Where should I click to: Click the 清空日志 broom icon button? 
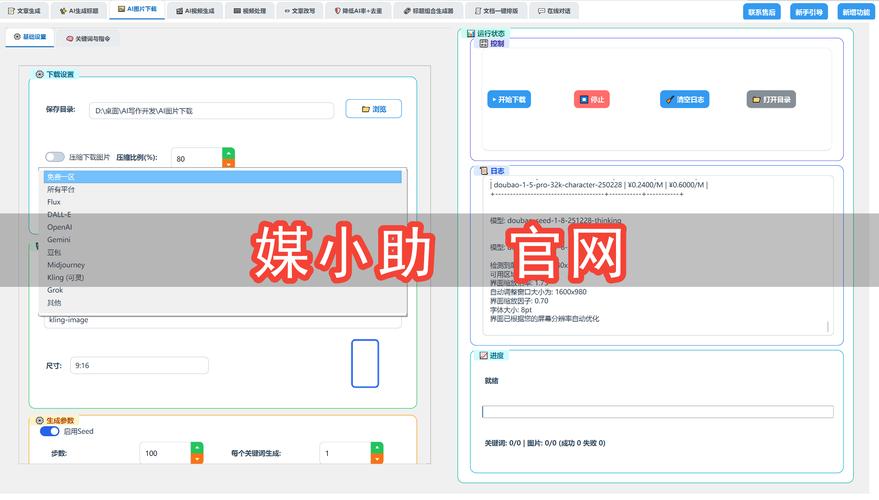click(684, 100)
